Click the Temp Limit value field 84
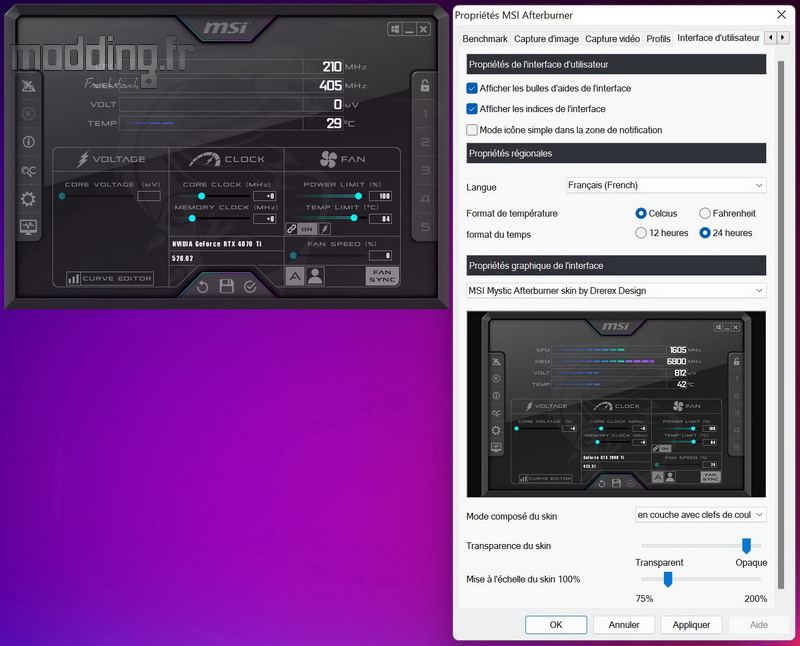800x646 pixels. click(x=381, y=218)
